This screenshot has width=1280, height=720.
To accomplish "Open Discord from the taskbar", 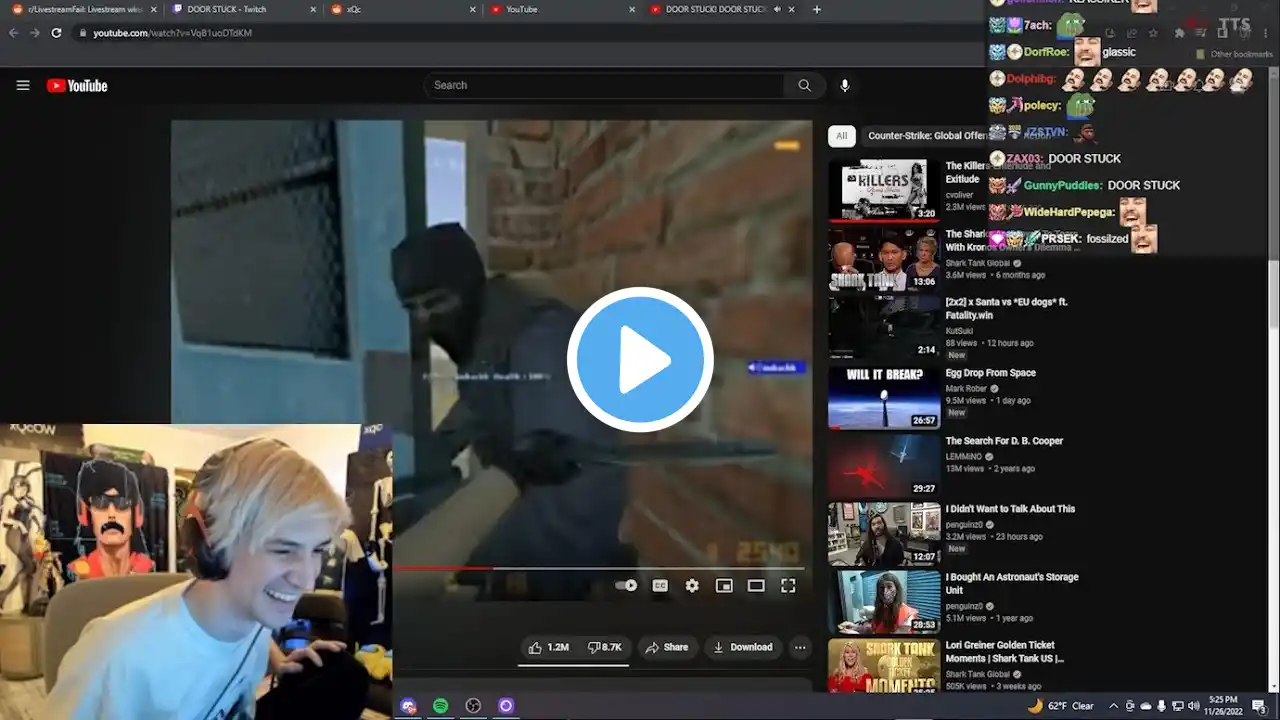I will tap(408, 706).
